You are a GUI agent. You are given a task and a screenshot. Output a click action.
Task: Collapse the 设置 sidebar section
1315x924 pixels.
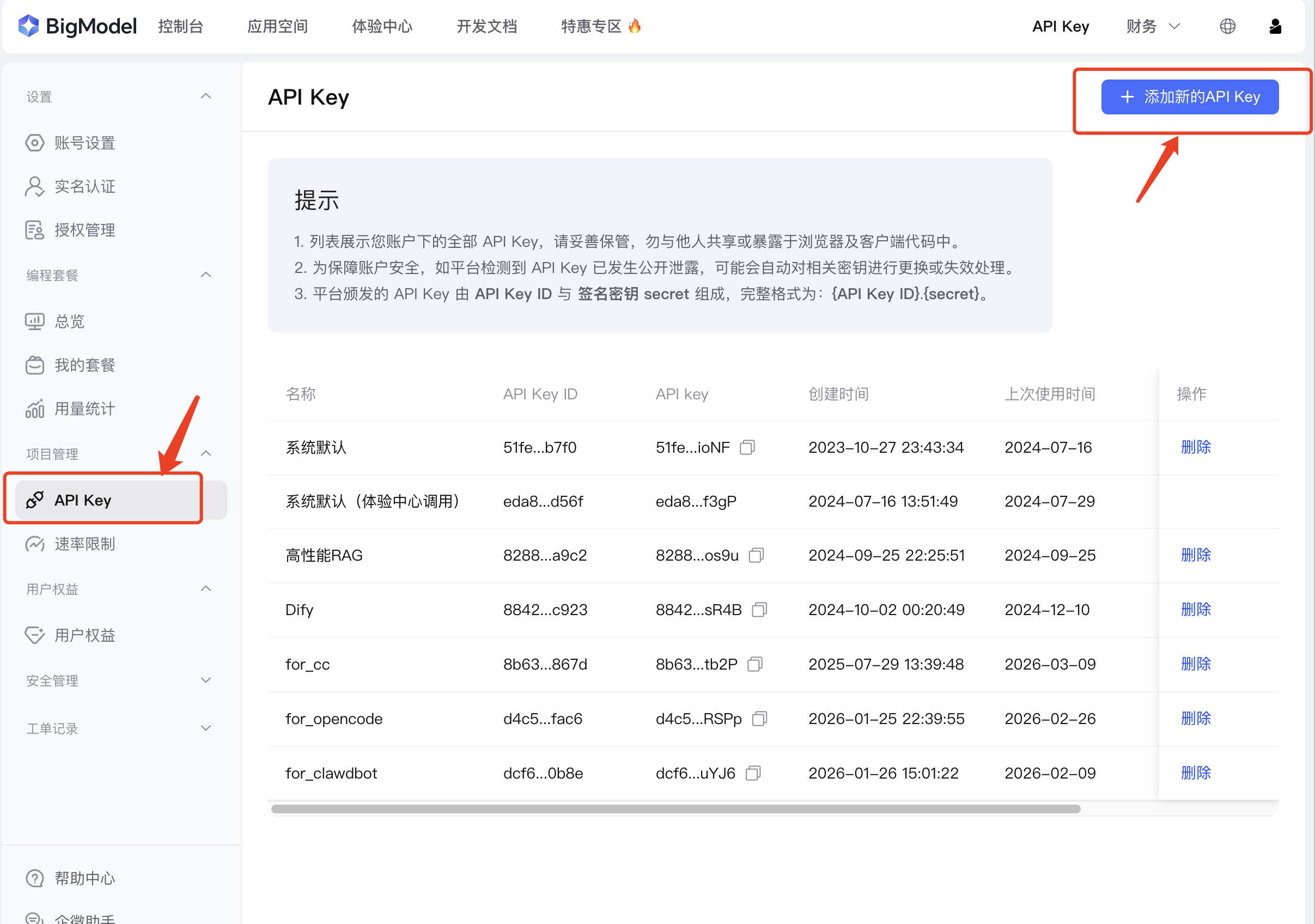(205, 96)
